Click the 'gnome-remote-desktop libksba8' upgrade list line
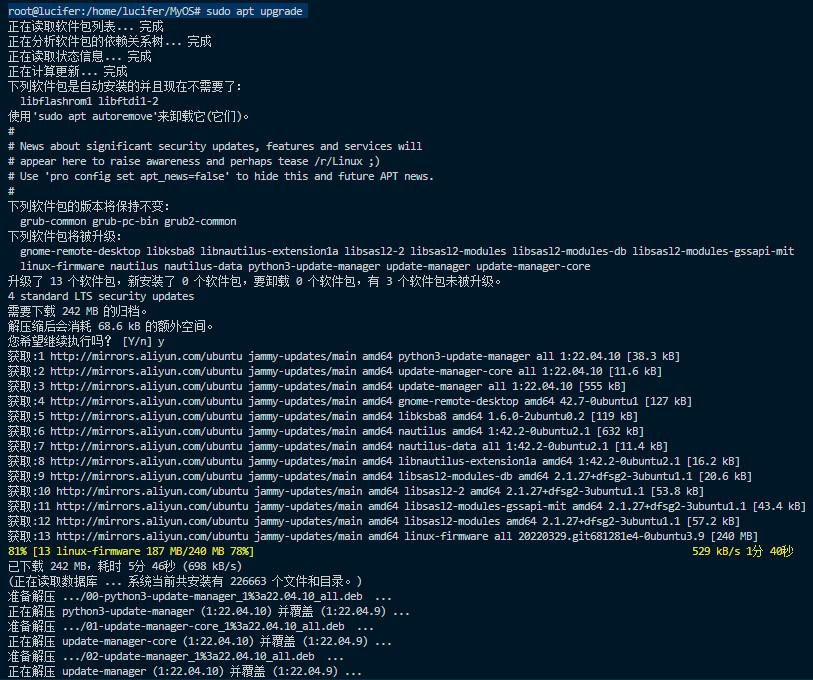 [x=407, y=252]
